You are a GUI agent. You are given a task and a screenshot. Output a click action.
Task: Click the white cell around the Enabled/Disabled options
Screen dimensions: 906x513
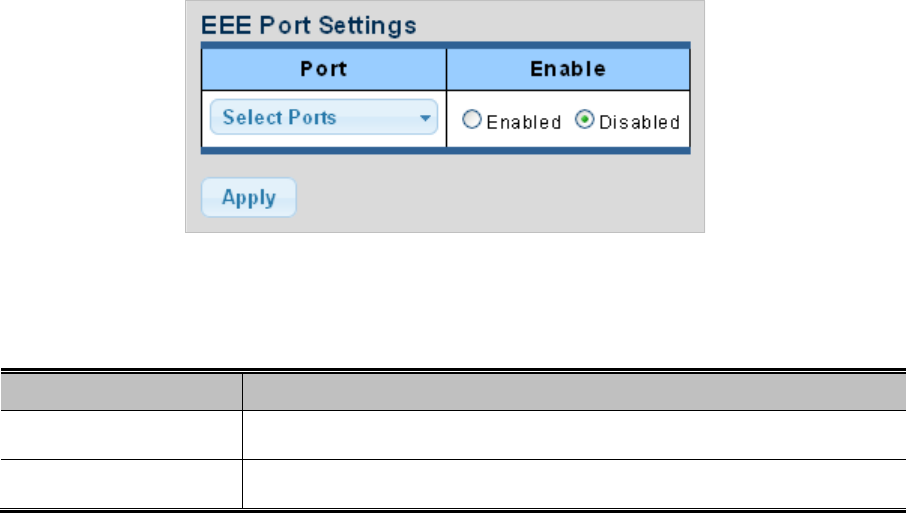point(567,140)
